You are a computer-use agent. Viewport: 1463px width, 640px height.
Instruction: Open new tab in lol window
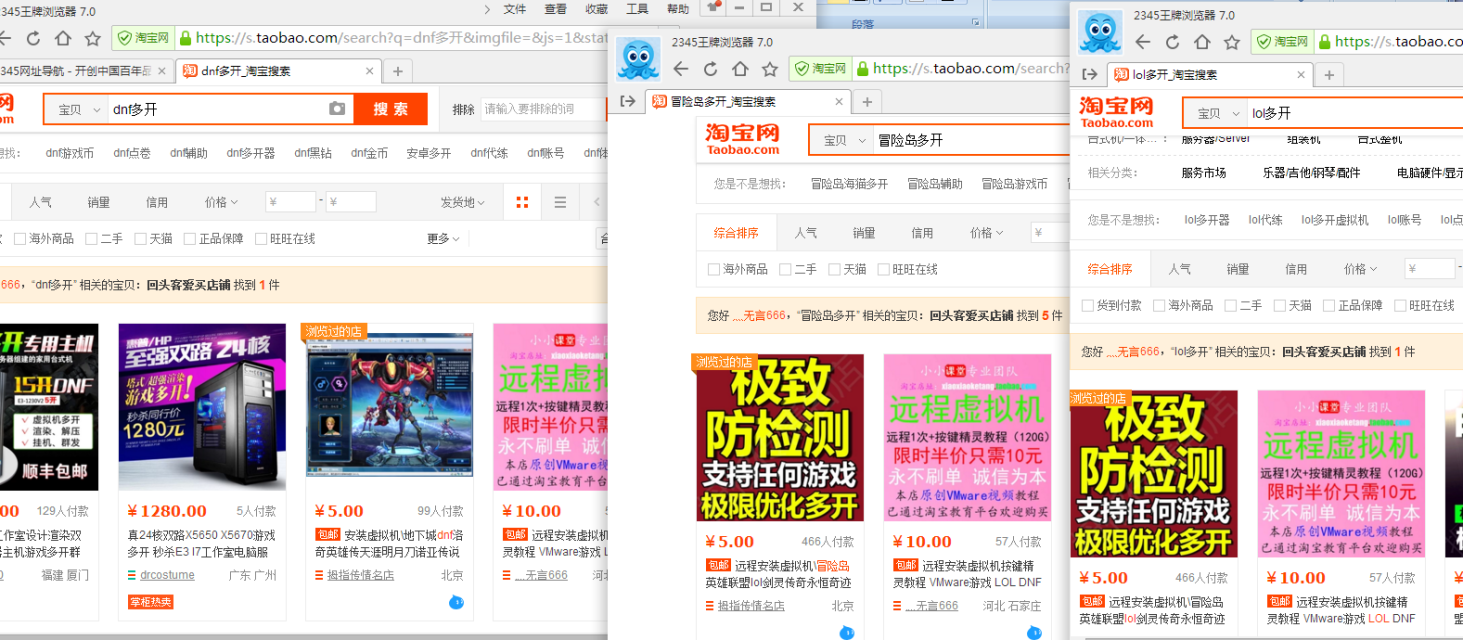click(x=1328, y=75)
